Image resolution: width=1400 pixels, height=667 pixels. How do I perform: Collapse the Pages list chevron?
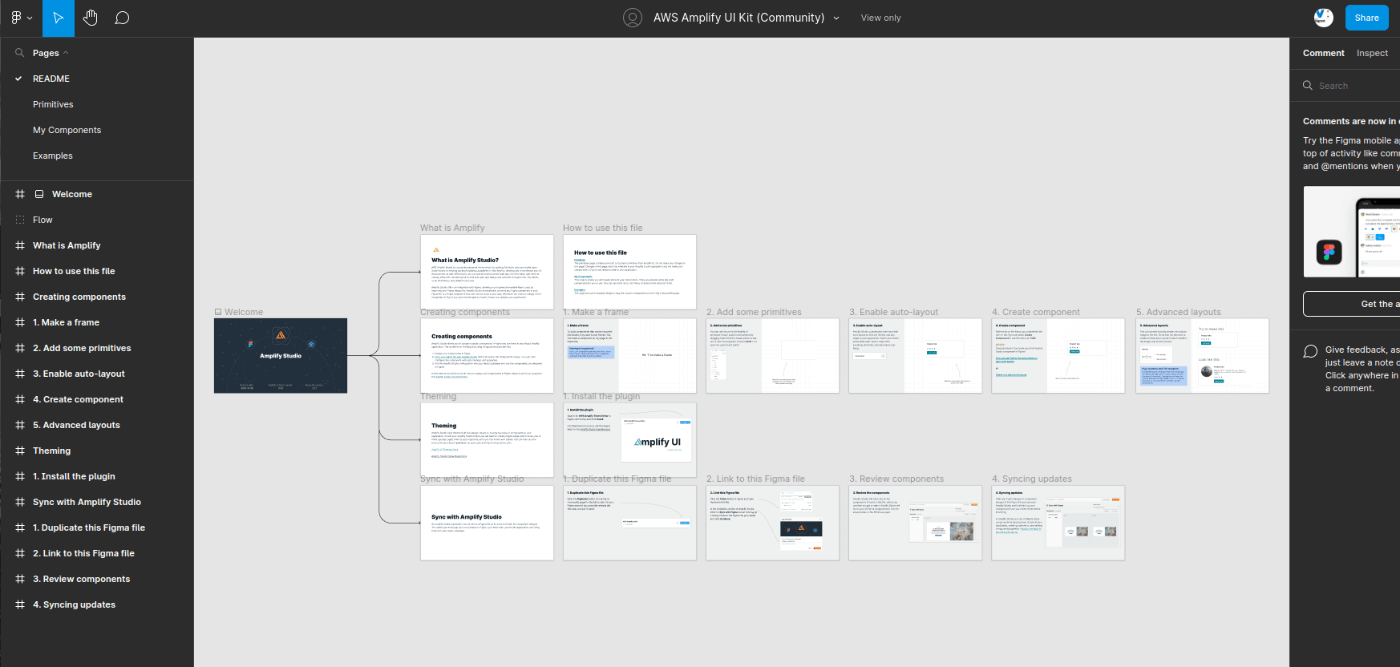point(66,53)
